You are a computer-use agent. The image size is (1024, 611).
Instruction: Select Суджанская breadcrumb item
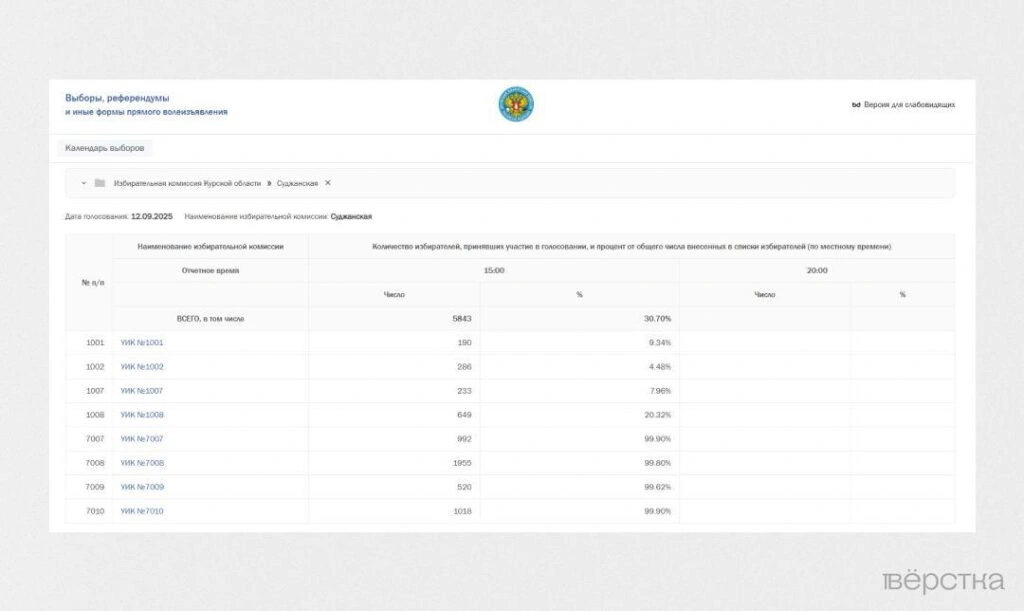click(297, 183)
